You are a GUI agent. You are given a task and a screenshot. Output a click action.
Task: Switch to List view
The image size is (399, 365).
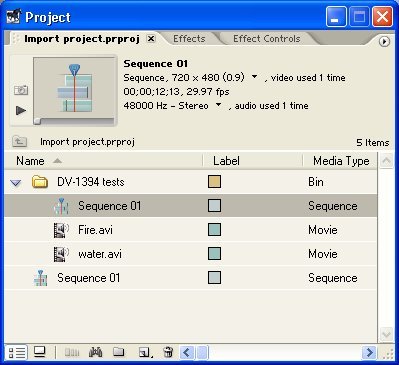click(x=16, y=352)
